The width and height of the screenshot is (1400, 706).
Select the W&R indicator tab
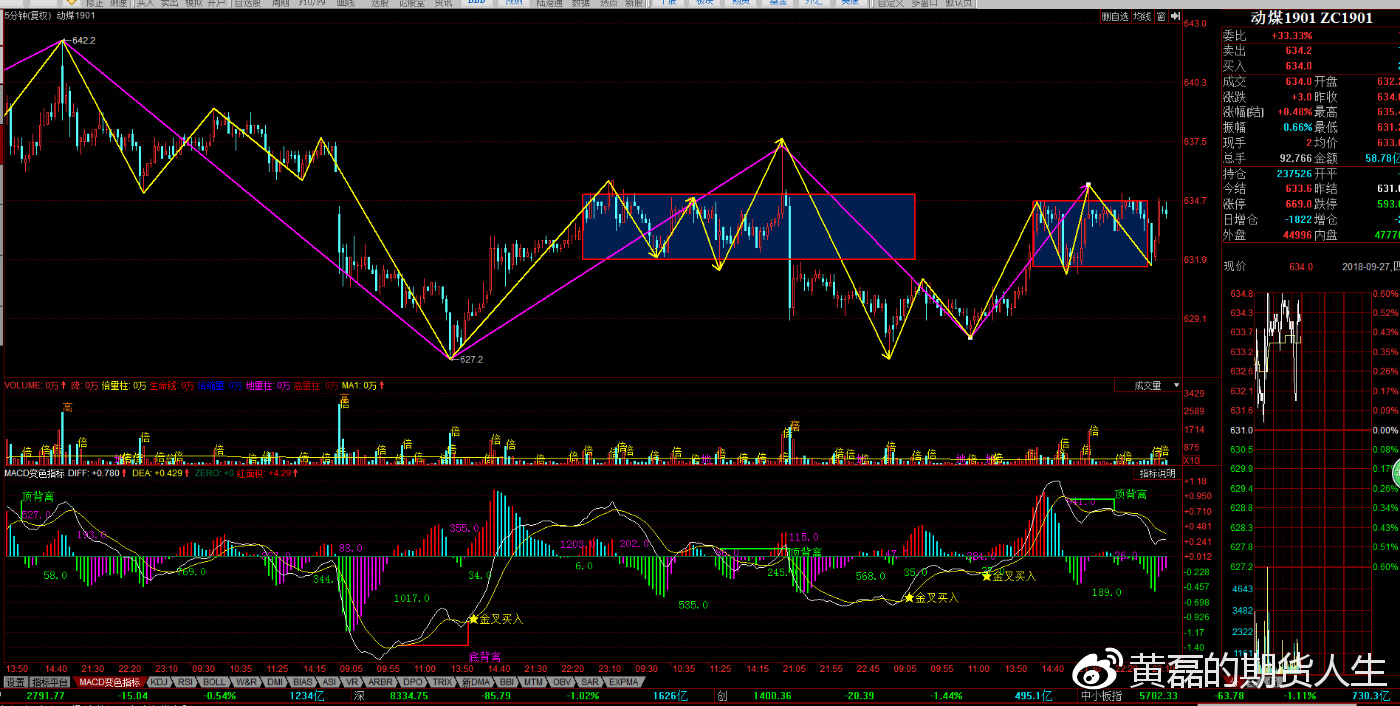pyautogui.click(x=247, y=682)
